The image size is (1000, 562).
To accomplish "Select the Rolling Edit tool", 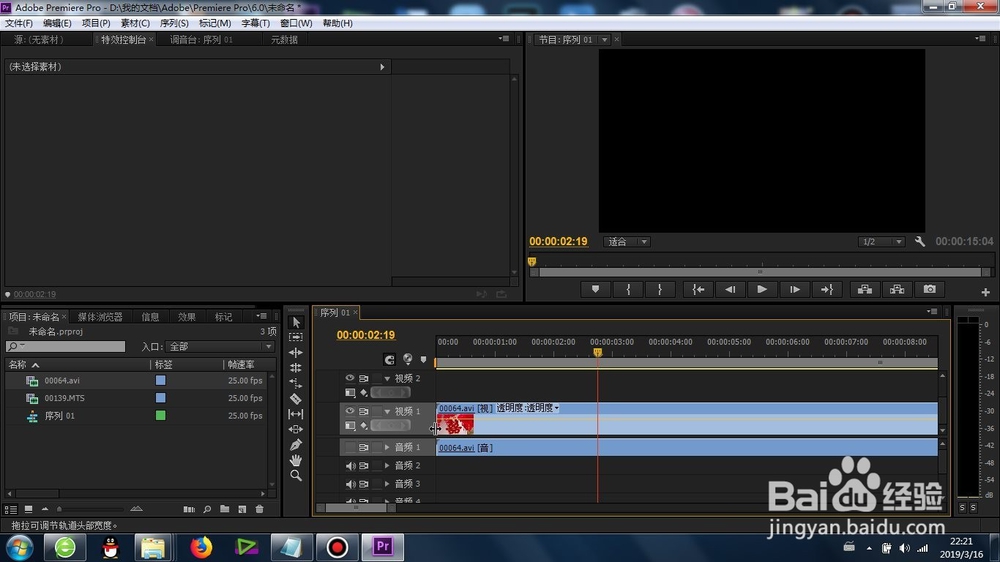I will (x=296, y=367).
